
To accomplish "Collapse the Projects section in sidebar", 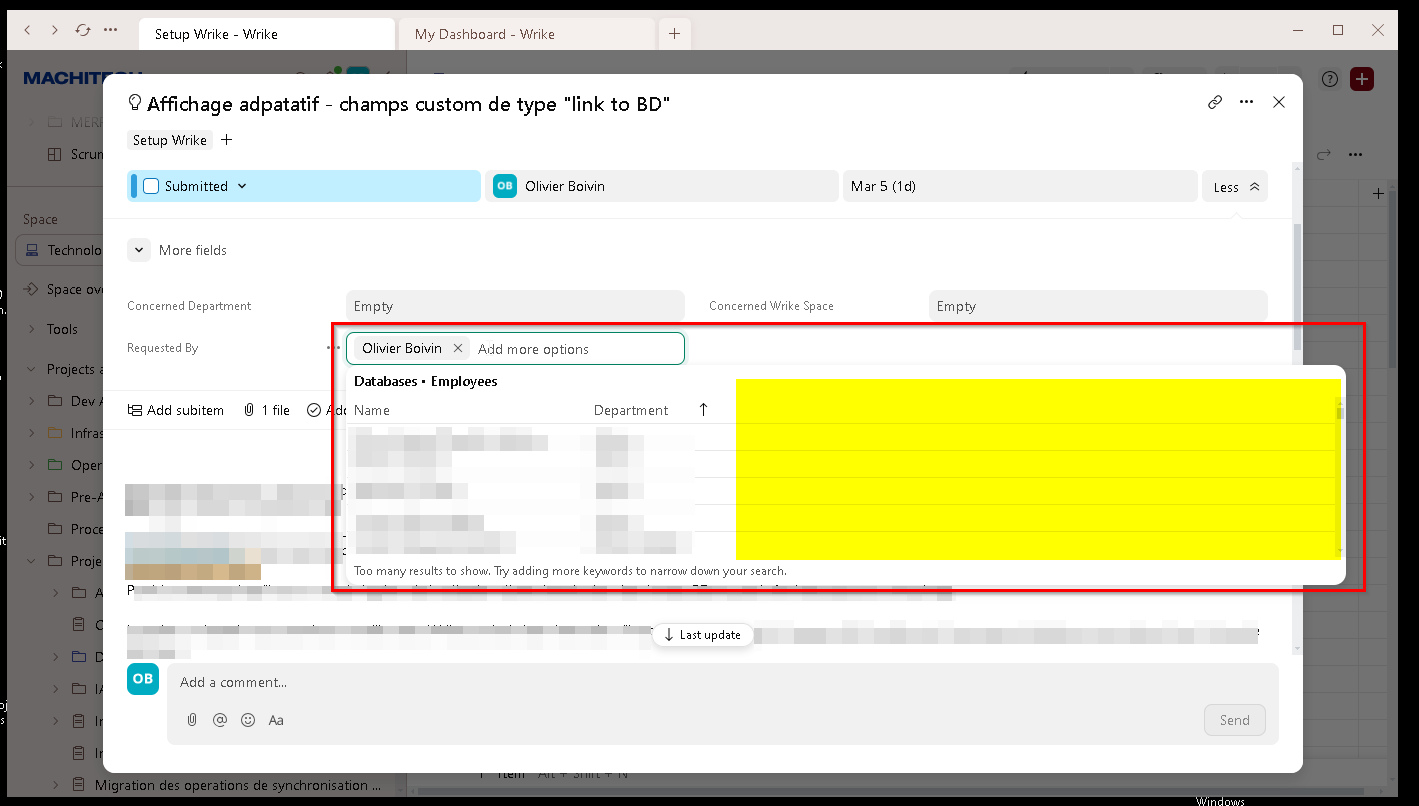I will click(x=31, y=369).
